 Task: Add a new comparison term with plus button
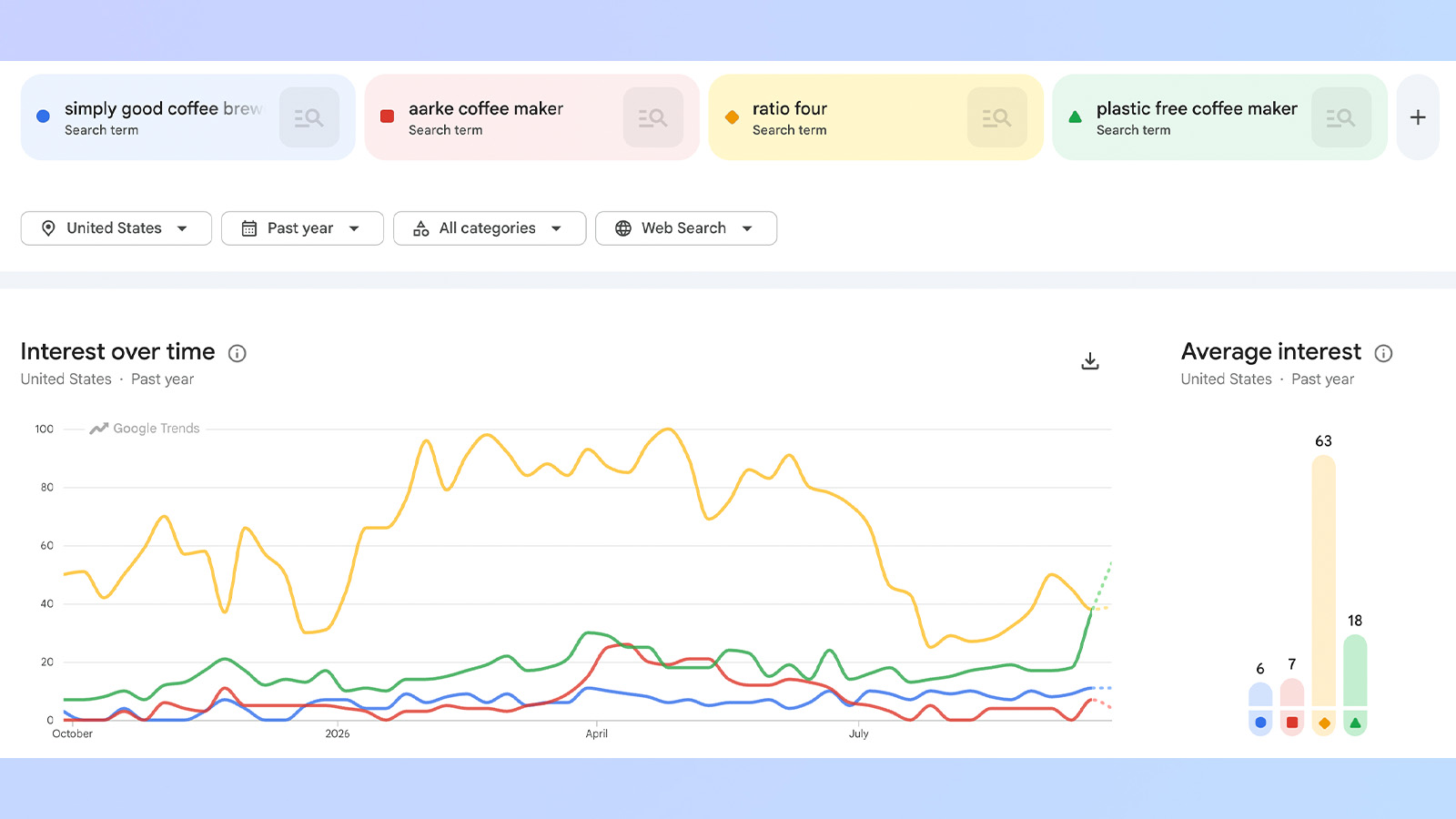[x=1418, y=117]
